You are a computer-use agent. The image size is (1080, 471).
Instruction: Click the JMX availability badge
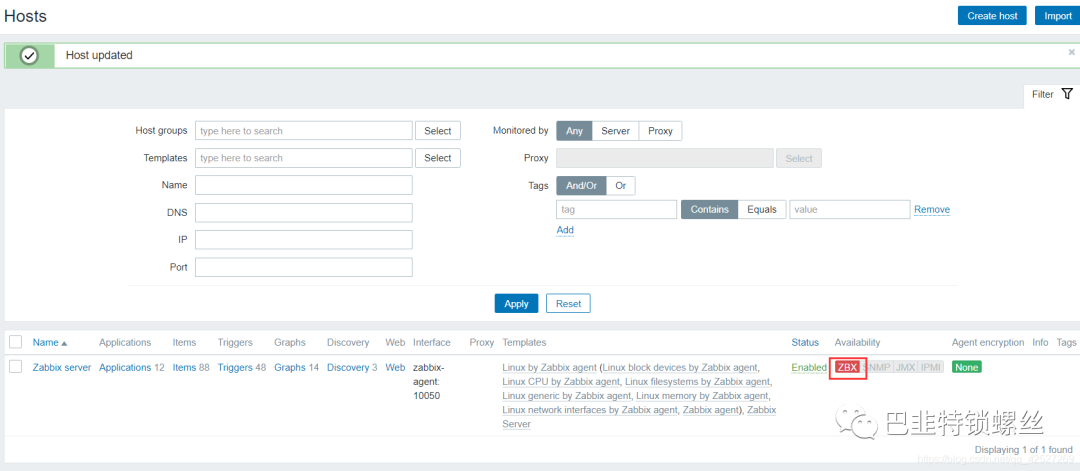tap(905, 367)
